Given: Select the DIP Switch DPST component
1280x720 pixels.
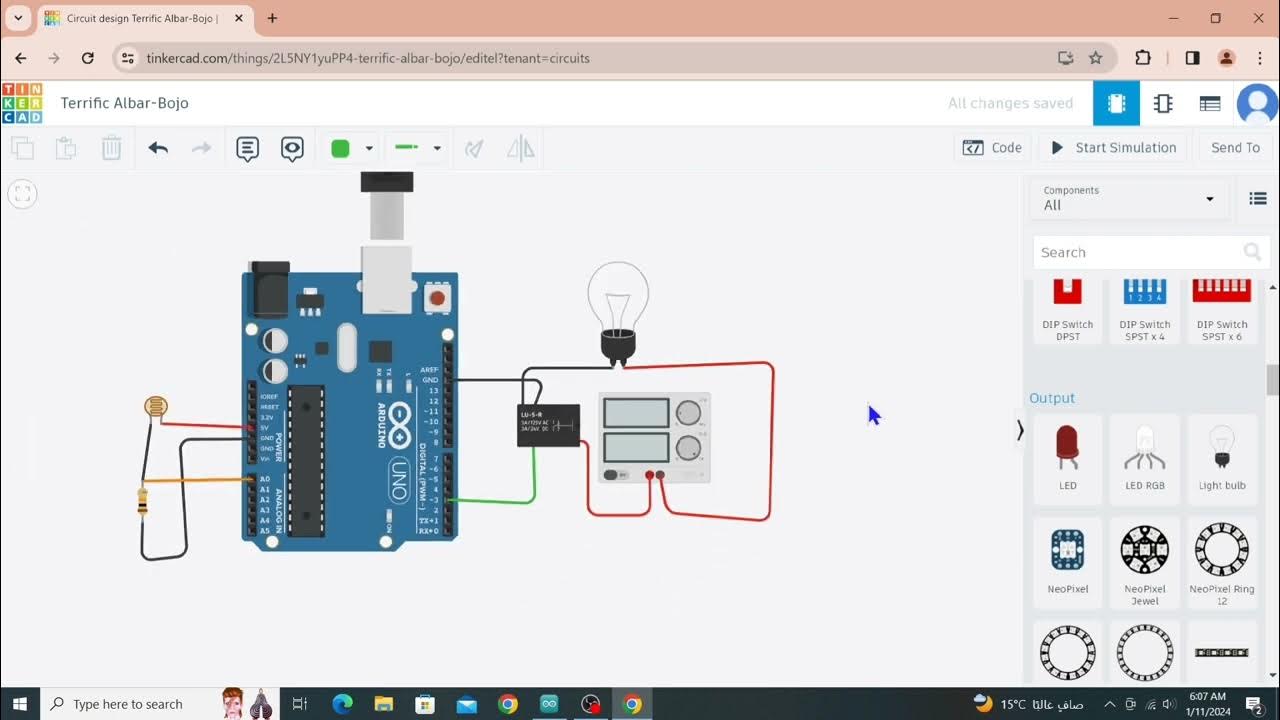Looking at the screenshot, I should tap(1068, 311).
